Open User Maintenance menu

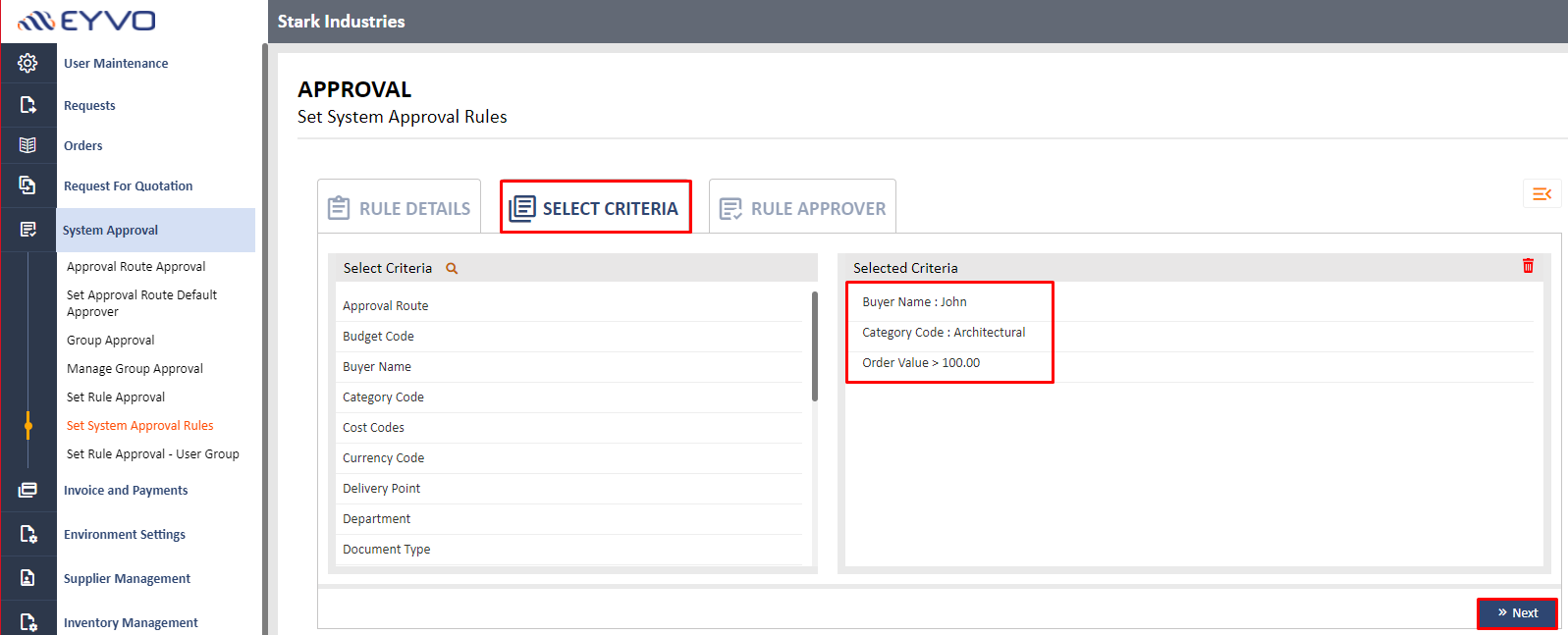(116, 63)
